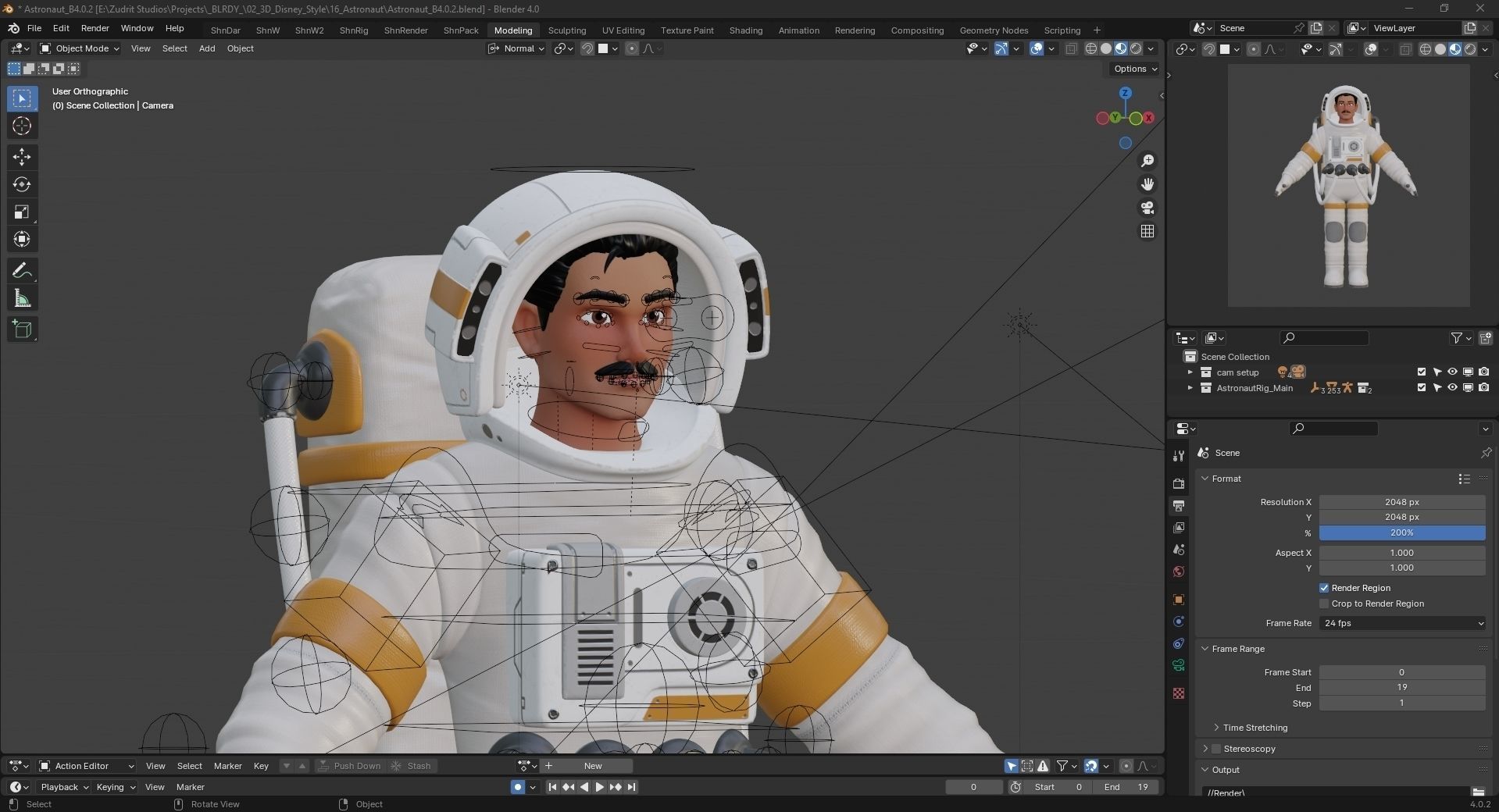Collapse the Format panel
The image size is (1499, 812).
1205,479
